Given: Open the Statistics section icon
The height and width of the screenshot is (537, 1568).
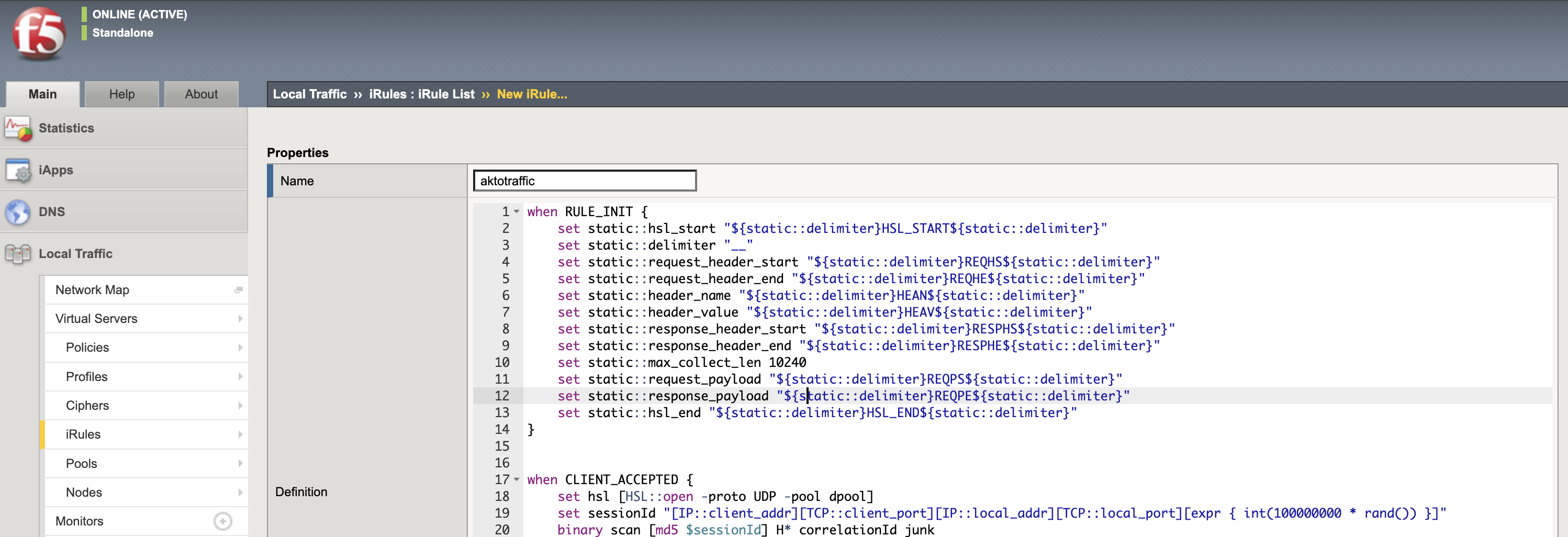Looking at the screenshot, I should coord(18,128).
